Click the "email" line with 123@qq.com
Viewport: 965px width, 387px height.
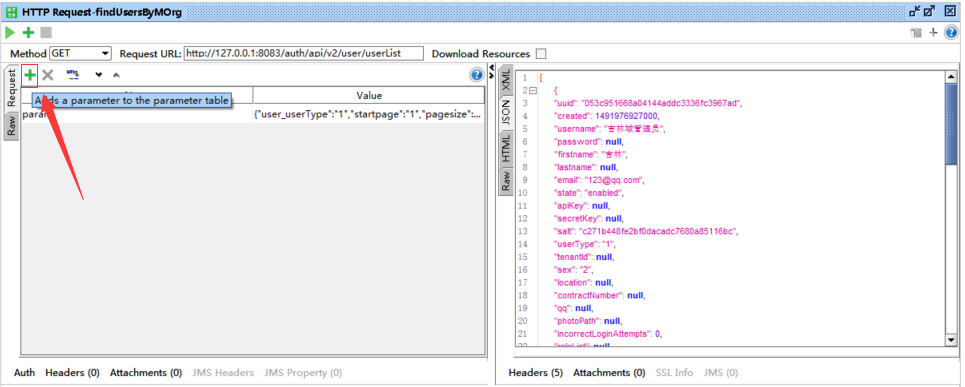(x=599, y=180)
